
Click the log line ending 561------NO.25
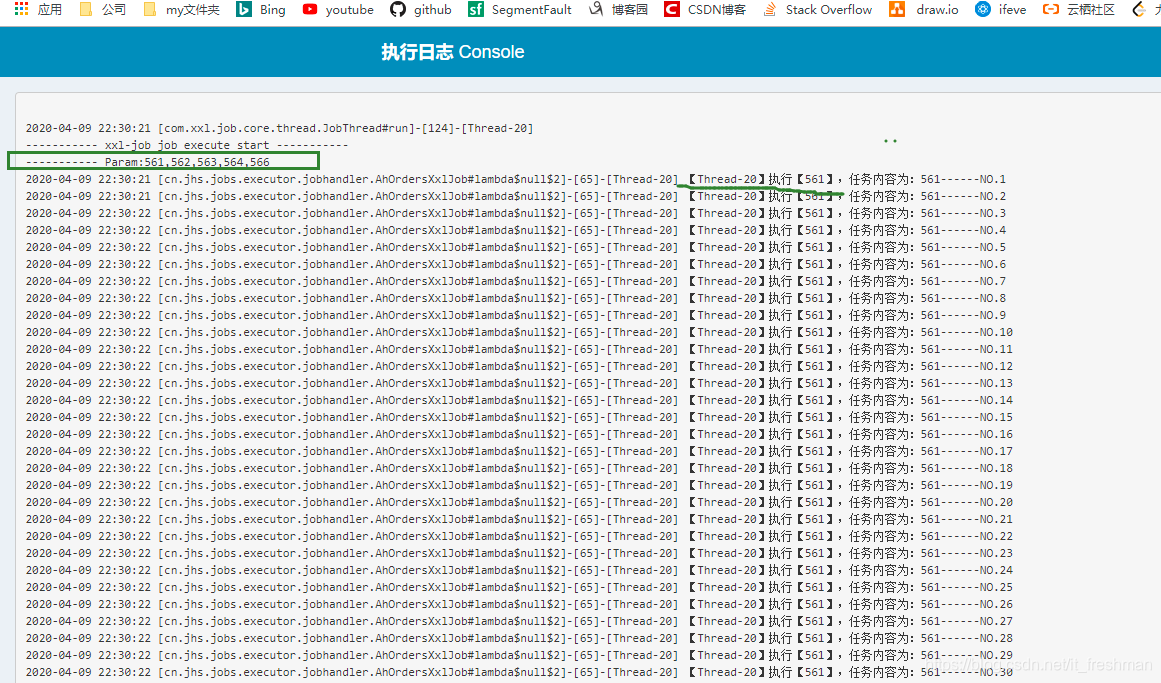click(x=519, y=588)
